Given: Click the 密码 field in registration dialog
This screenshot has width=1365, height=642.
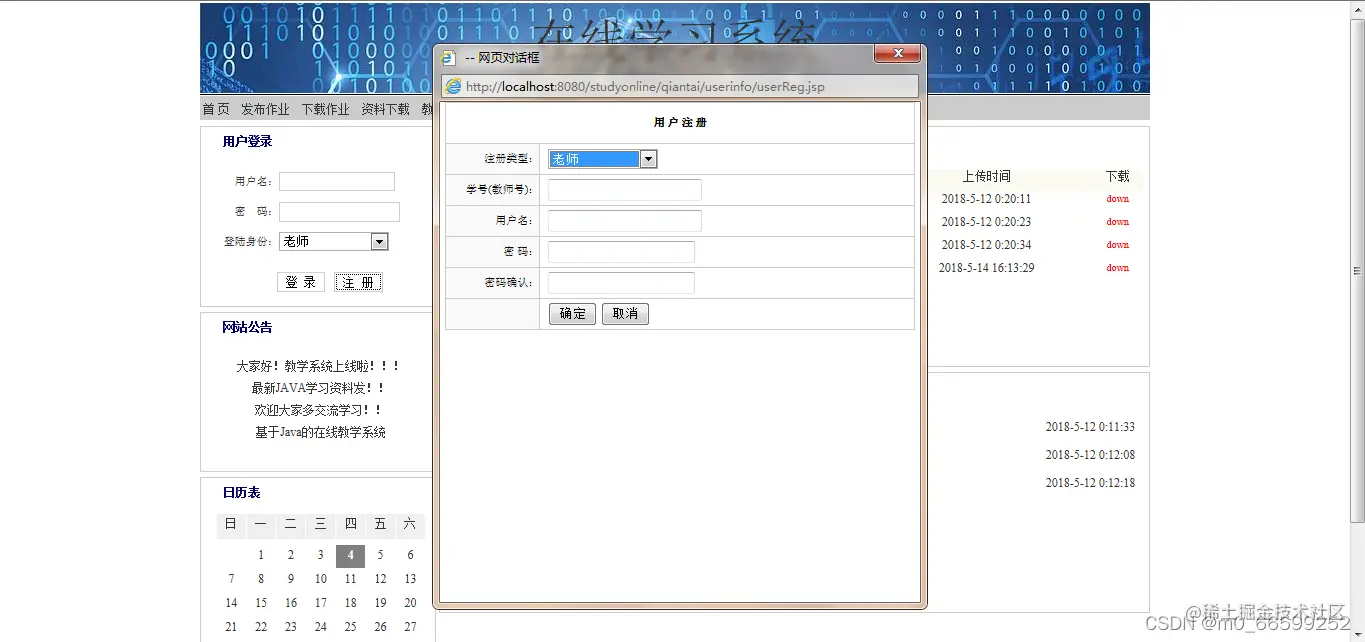Looking at the screenshot, I should point(621,252).
